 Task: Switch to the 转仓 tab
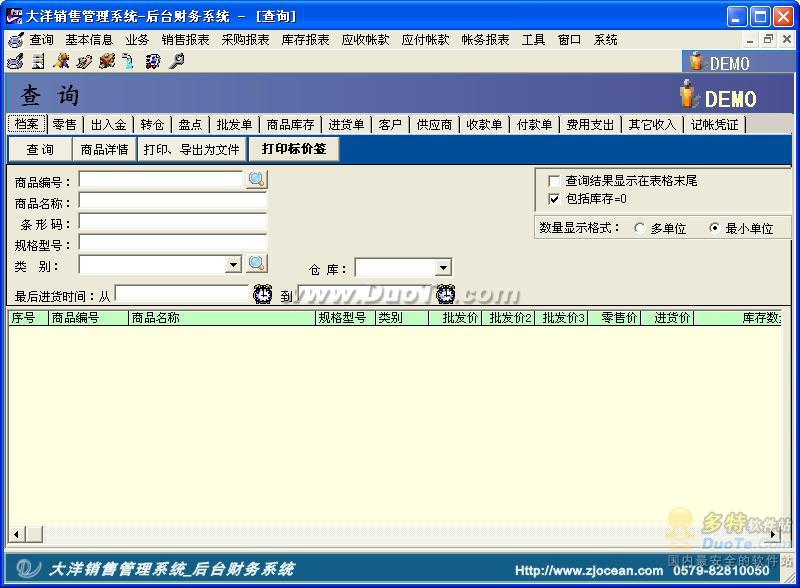pos(152,125)
